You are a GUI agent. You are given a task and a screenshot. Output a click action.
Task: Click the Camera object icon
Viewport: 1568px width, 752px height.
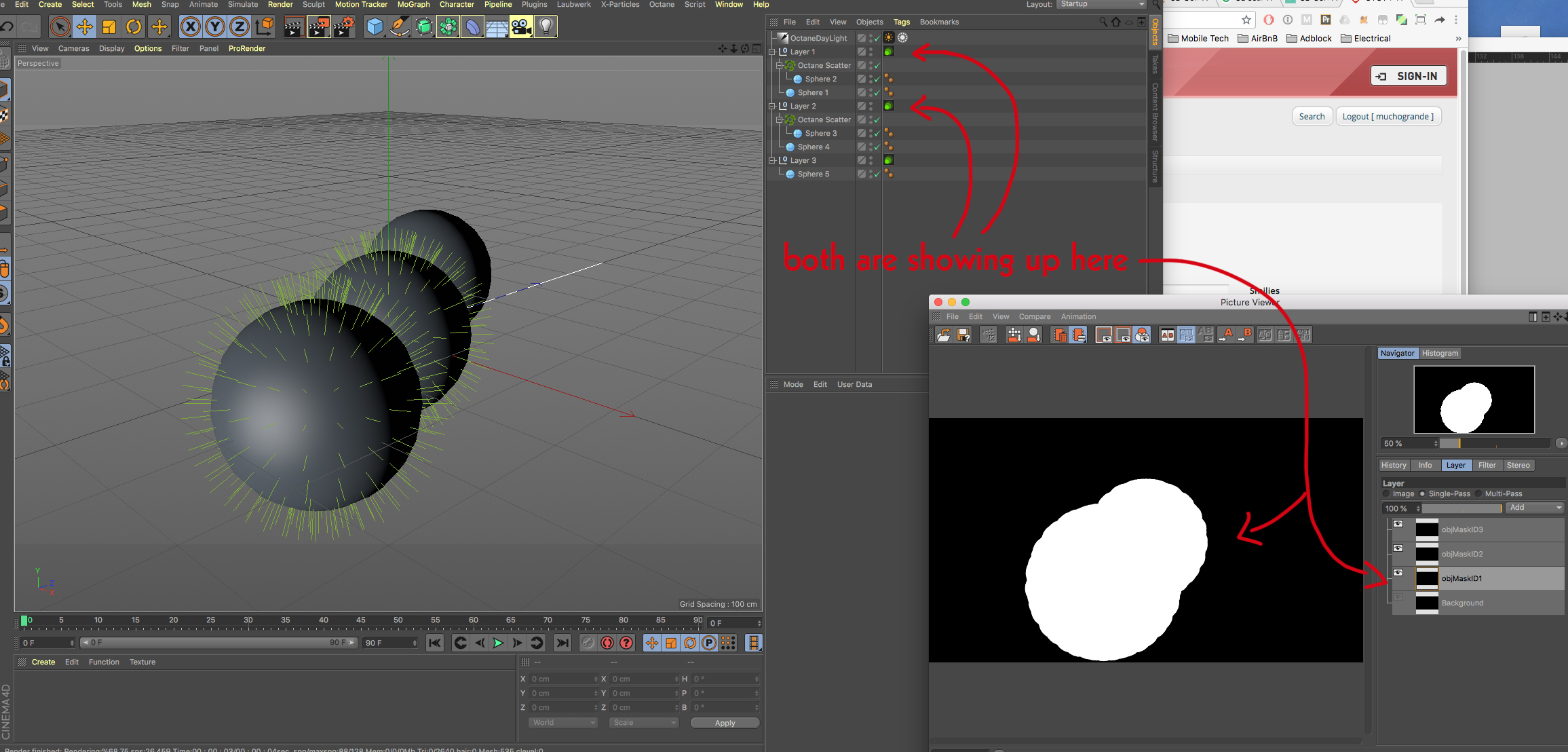pyautogui.click(x=521, y=27)
